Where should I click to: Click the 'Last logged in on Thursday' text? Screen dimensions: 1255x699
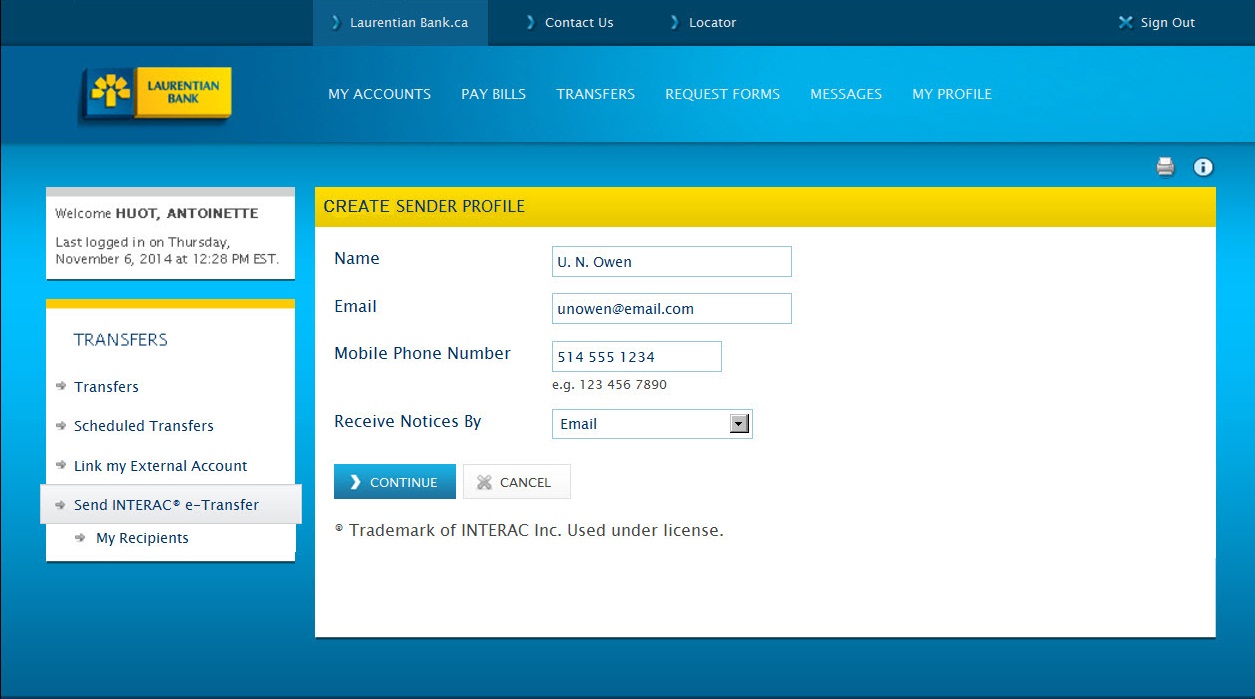click(x=167, y=250)
